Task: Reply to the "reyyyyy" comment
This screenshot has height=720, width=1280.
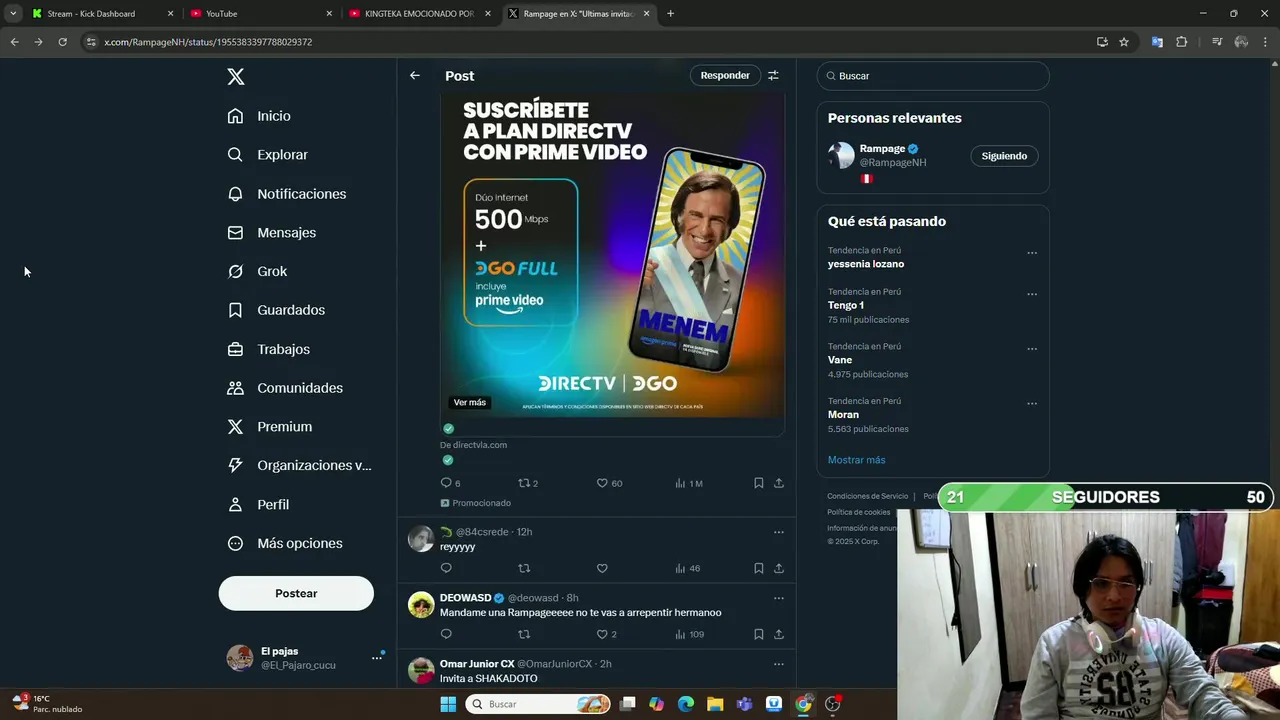Action: 446,568
